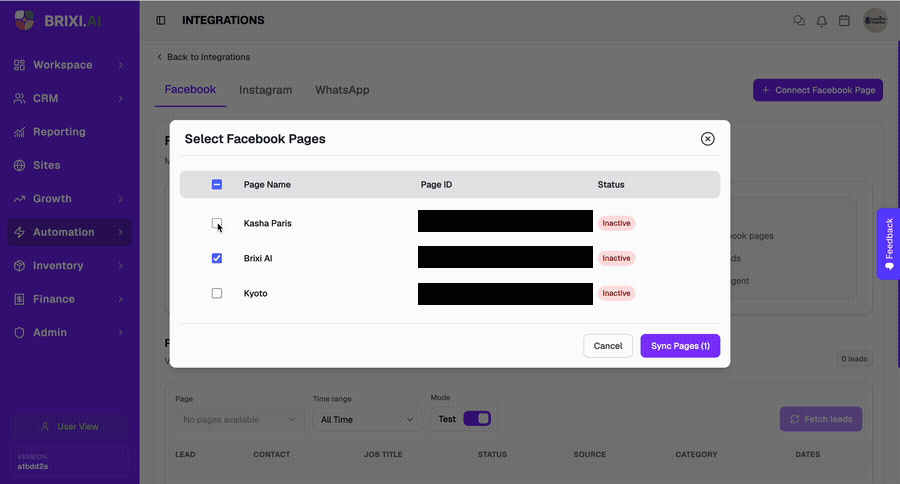Click the Workspace grid icon
This screenshot has width=900, height=484.
[x=20, y=65]
